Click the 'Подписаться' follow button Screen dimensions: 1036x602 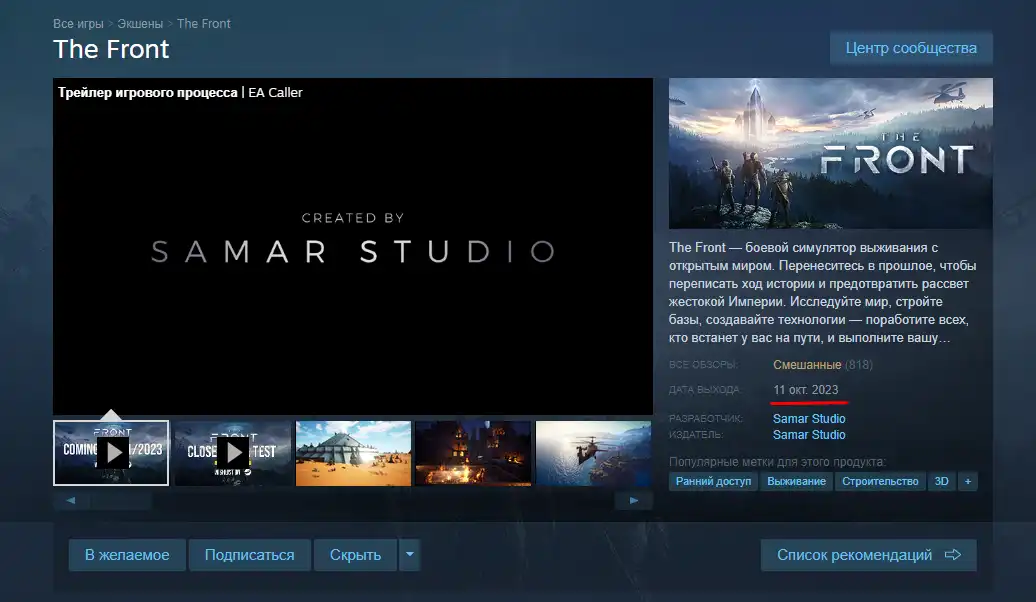[x=250, y=555]
